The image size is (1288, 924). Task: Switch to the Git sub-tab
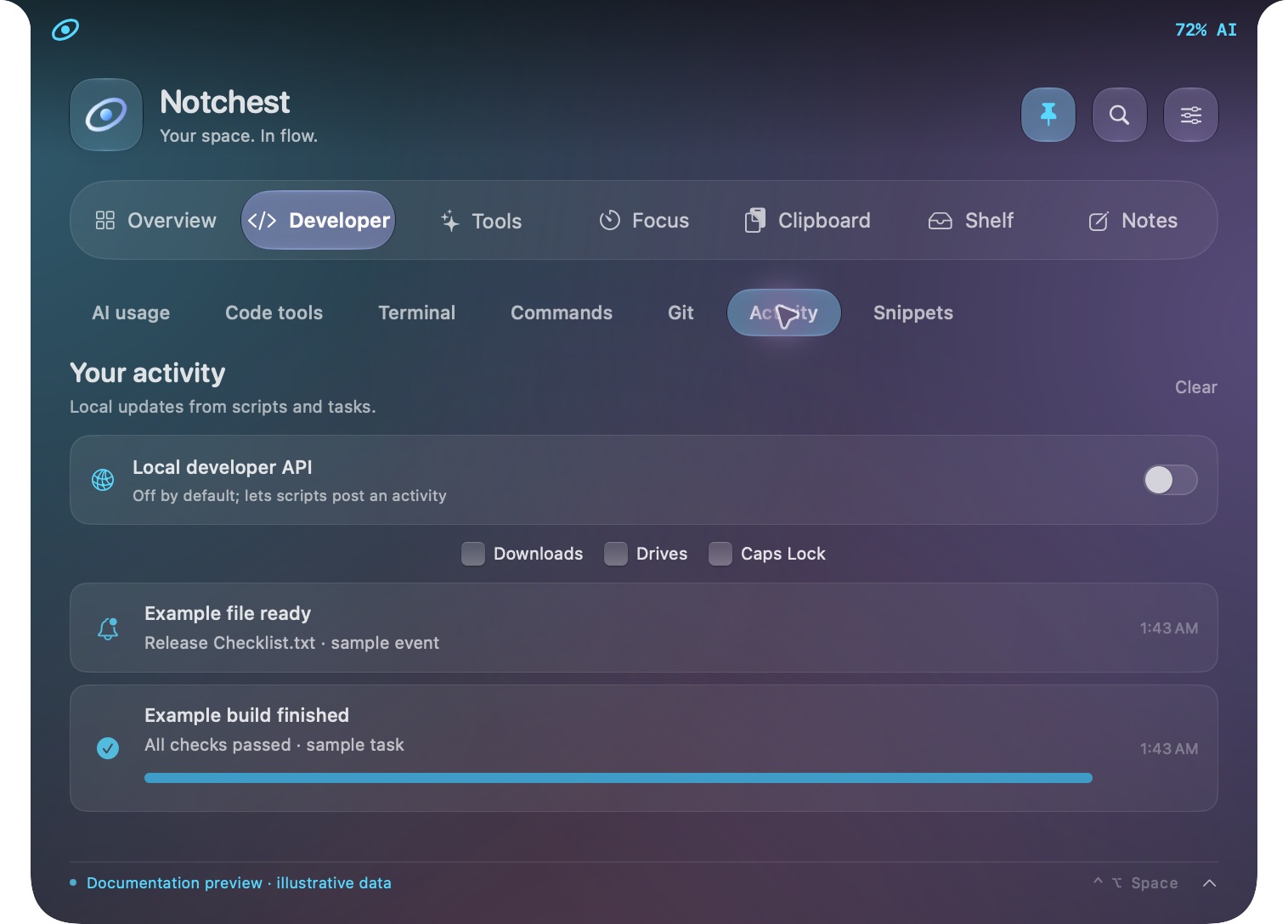(x=681, y=313)
